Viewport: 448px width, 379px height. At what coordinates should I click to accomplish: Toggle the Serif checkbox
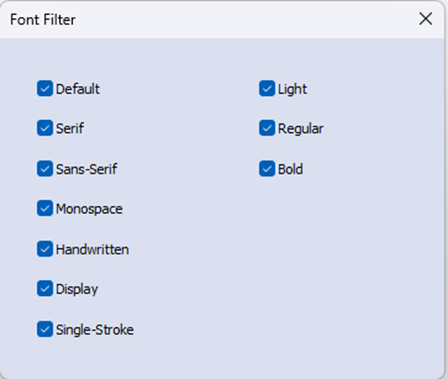click(x=45, y=128)
